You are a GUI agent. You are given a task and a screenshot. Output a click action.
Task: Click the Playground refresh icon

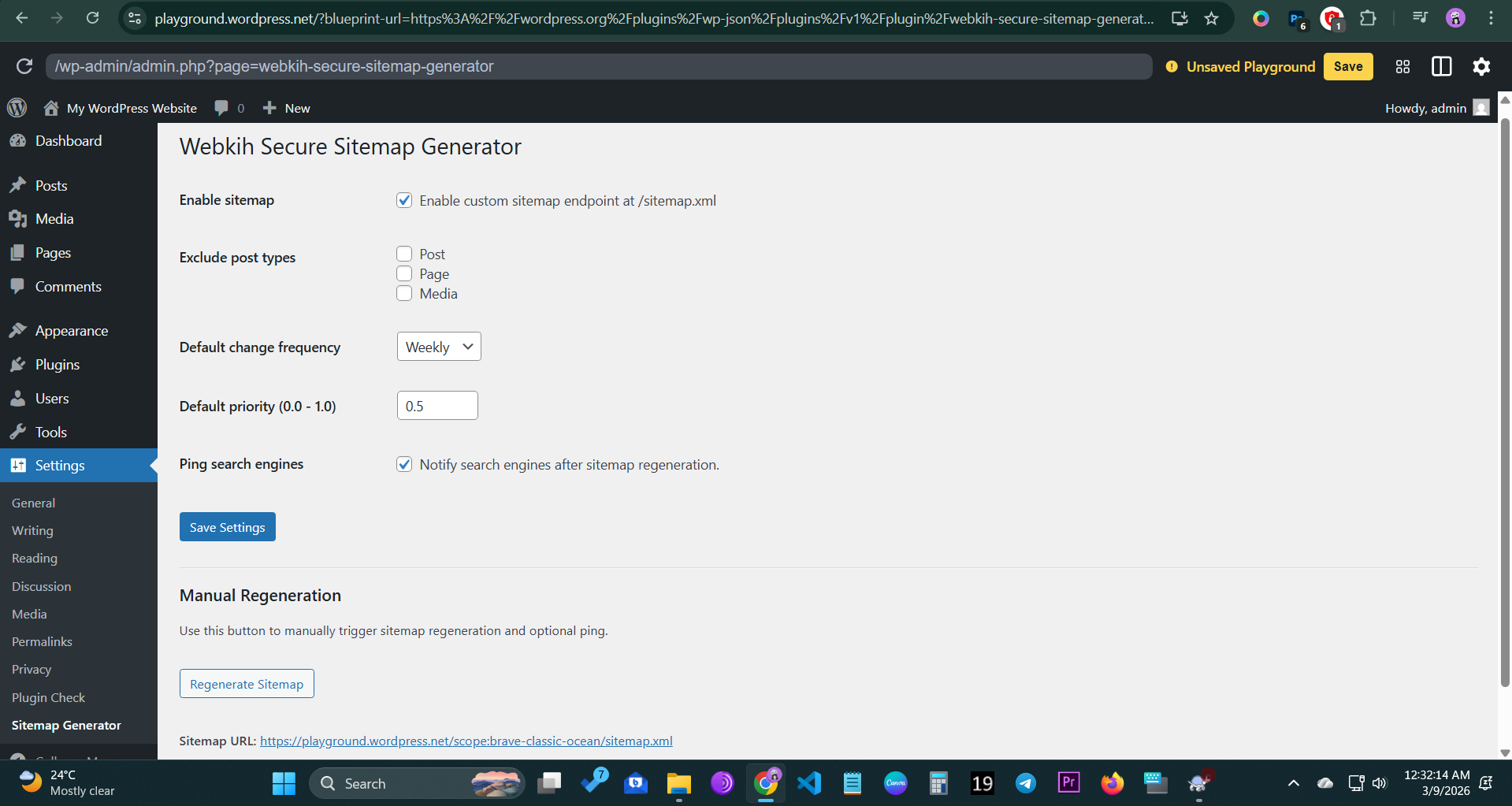pyautogui.click(x=24, y=67)
